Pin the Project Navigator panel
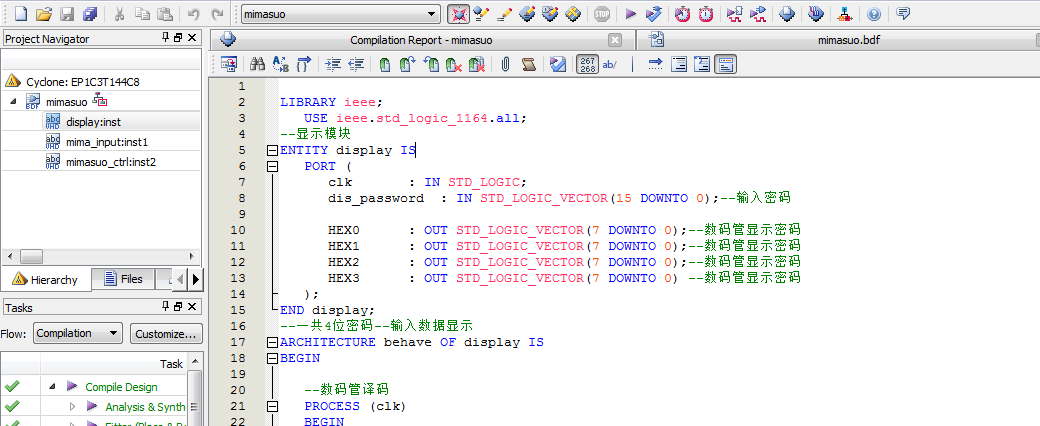This screenshot has height=426, width=1040. [x=166, y=38]
